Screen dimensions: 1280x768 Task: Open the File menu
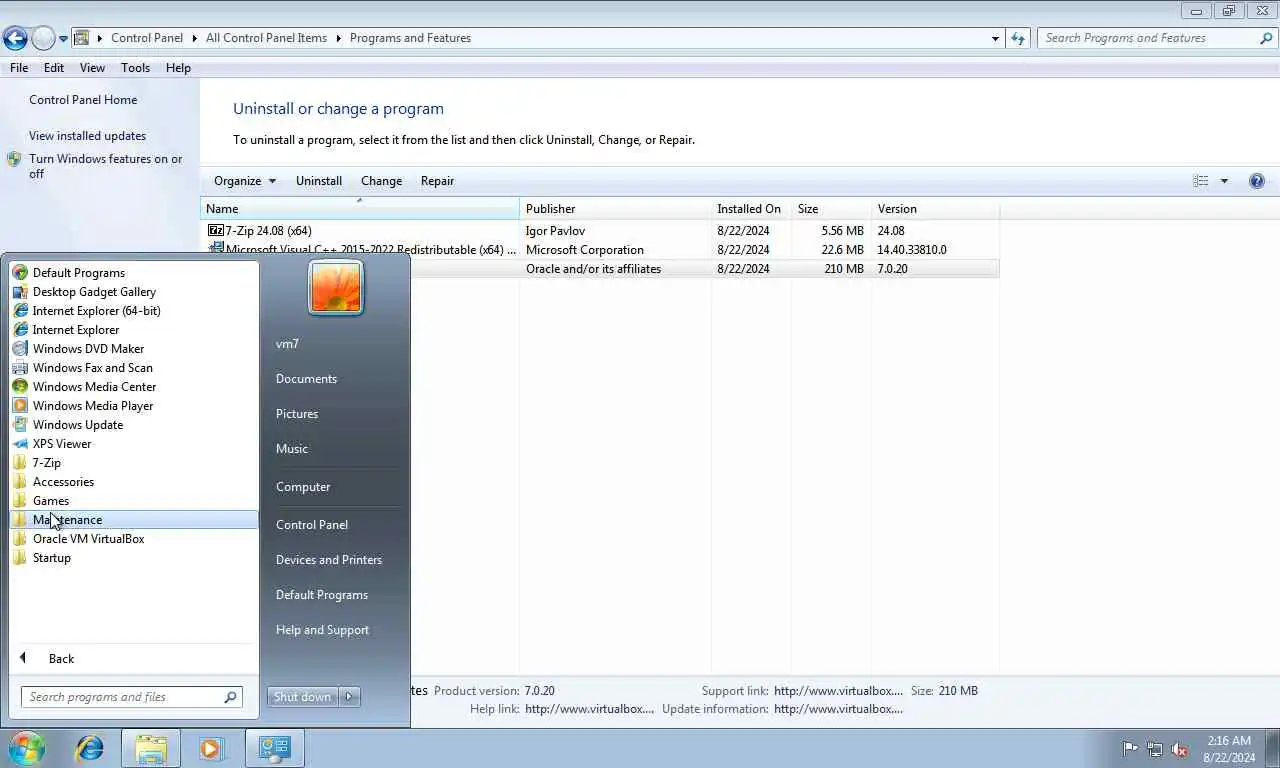19,67
